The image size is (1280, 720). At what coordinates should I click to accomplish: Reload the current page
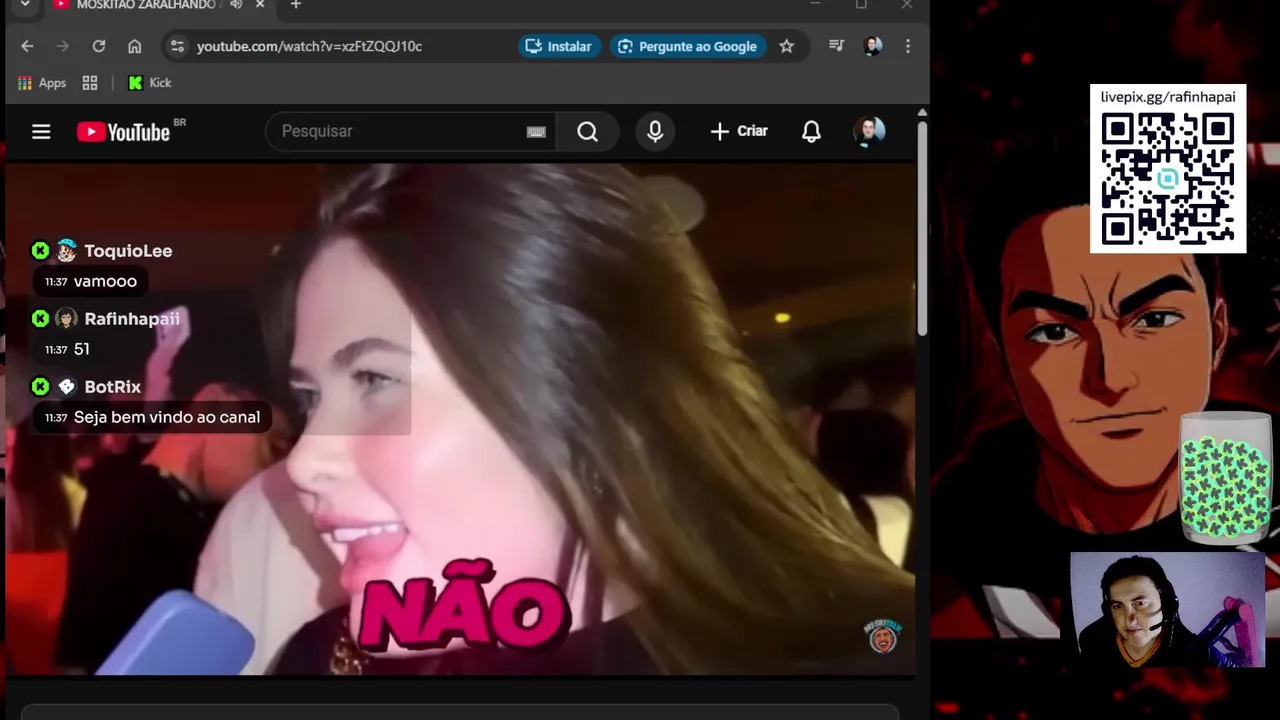click(98, 46)
